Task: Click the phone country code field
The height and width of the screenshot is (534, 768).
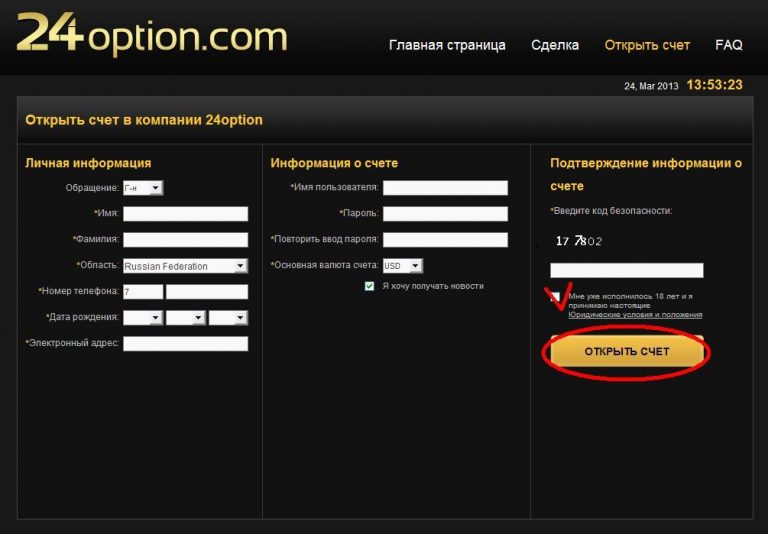Action: point(143,291)
